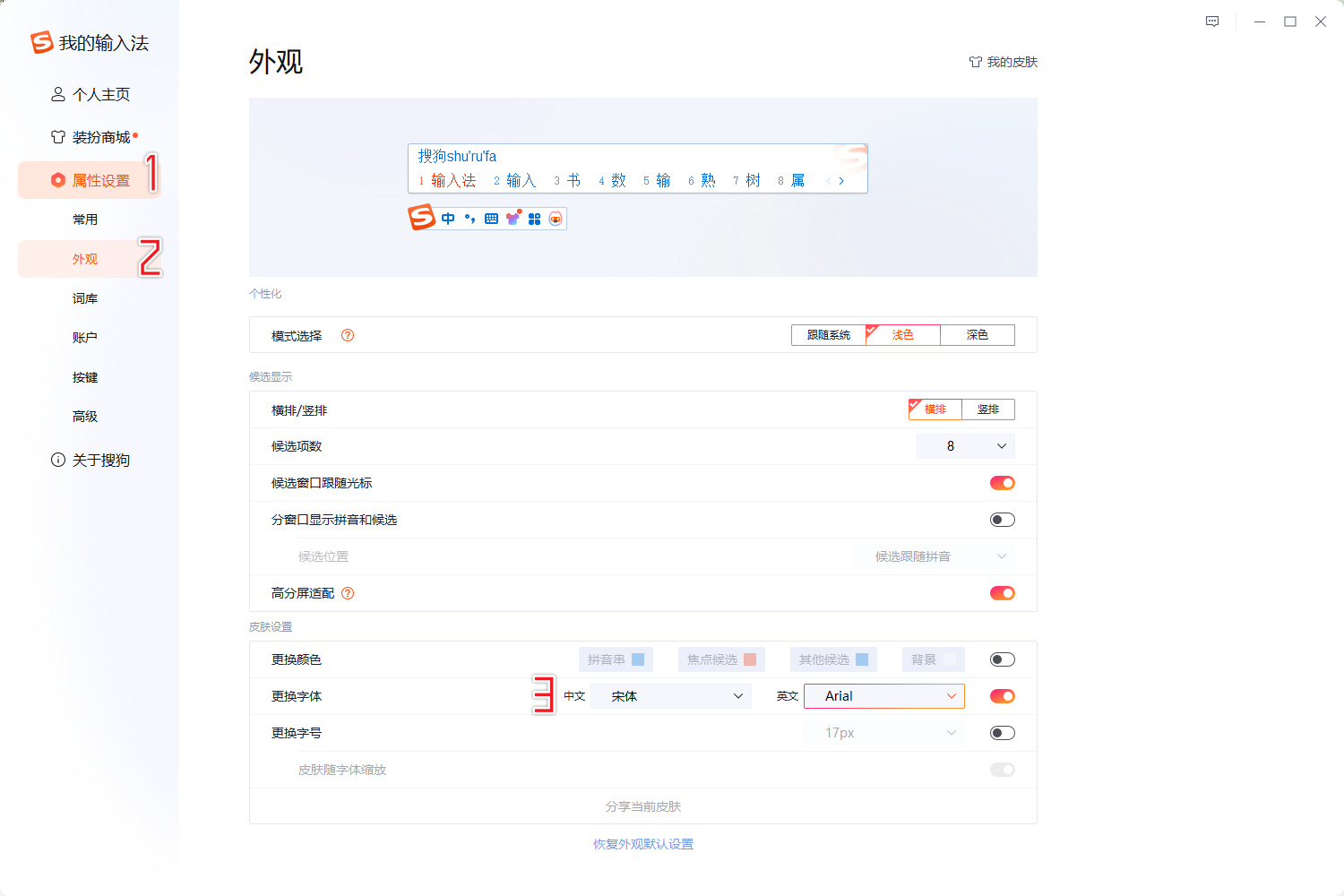Click candidate 4 数 in the preview
Viewport: 1344px width, 896px height.
pyautogui.click(x=612, y=181)
